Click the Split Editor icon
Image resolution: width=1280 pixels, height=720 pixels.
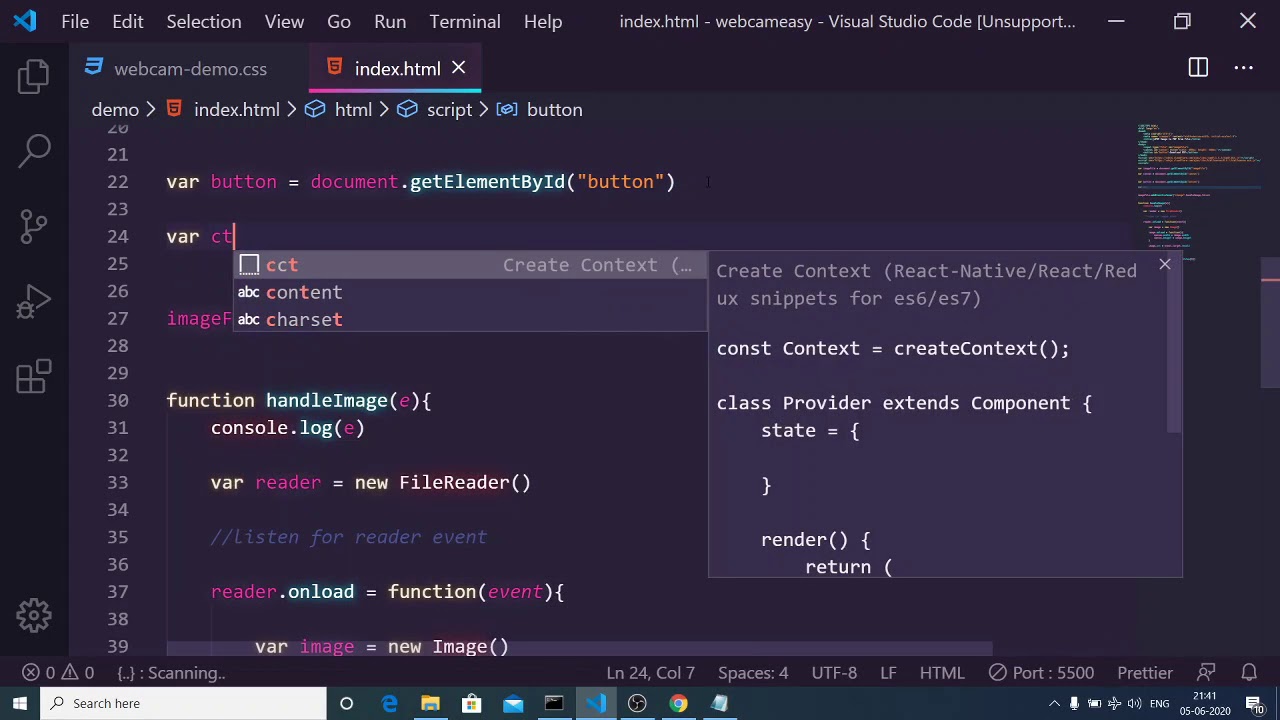(x=1198, y=68)
